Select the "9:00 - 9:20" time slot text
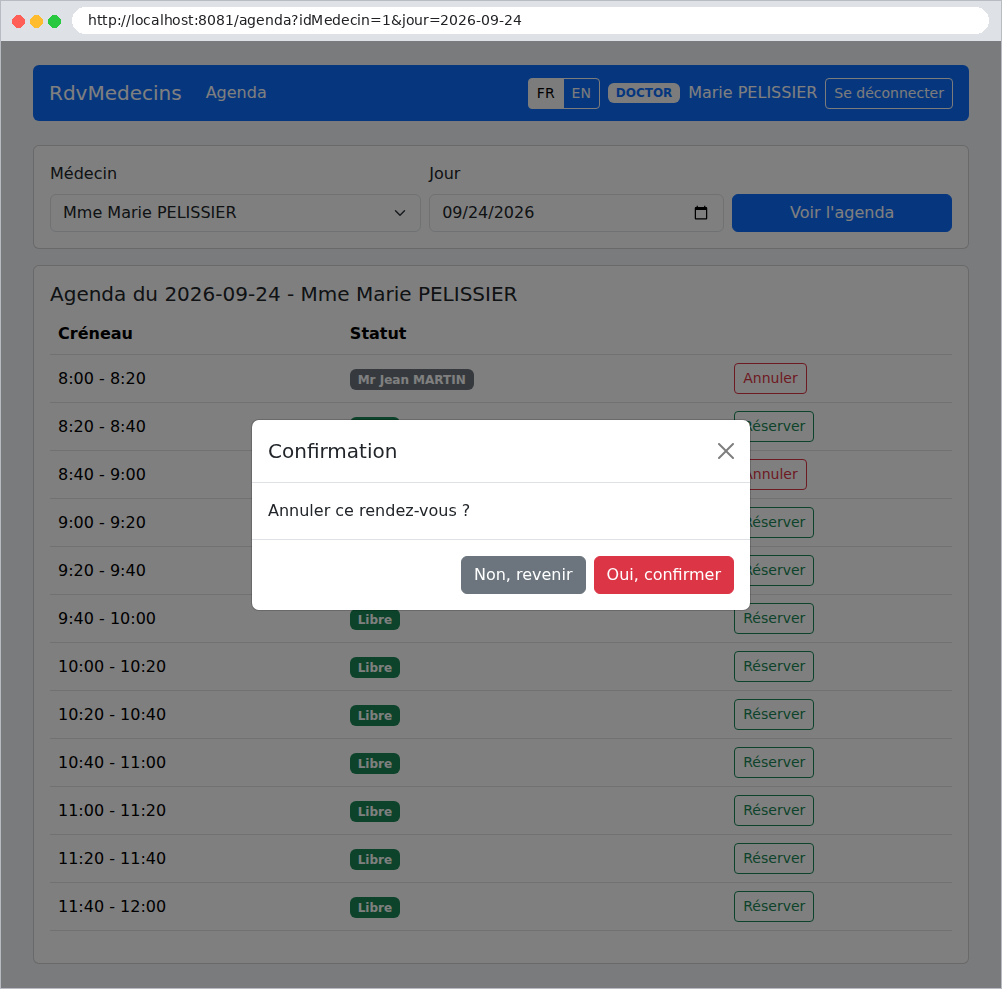Image resolution: width=1002 pixels, height=989 pixels. click(102, 522)
